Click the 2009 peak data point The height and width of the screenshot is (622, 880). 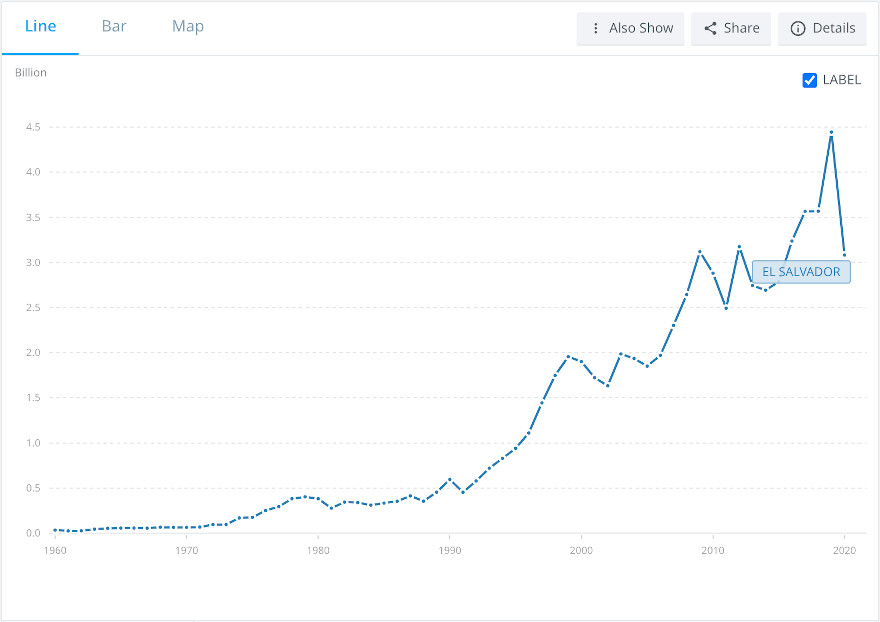[x=700, y=251]
